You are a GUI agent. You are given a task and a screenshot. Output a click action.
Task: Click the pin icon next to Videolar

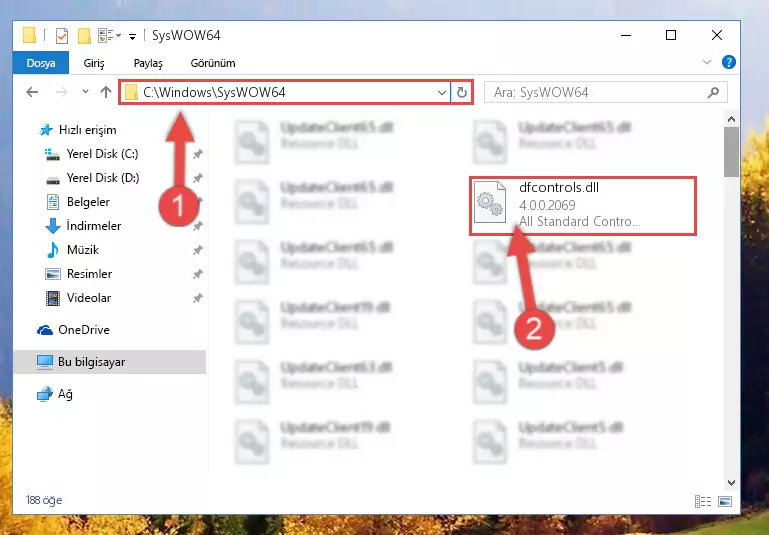tap(197, 298)
